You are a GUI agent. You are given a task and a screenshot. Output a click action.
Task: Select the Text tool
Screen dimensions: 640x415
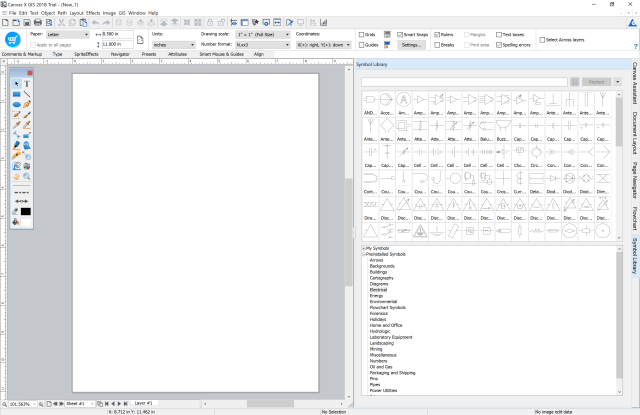27,84
